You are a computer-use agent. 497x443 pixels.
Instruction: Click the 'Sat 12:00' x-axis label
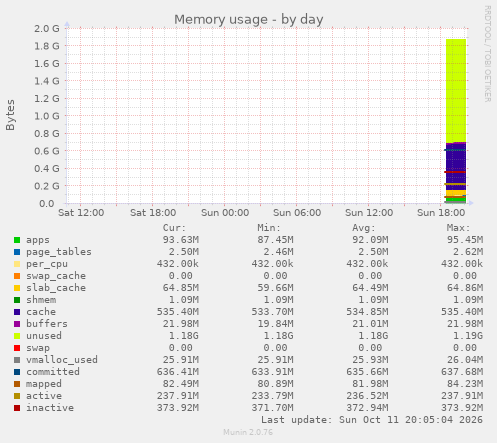(81, 213)
